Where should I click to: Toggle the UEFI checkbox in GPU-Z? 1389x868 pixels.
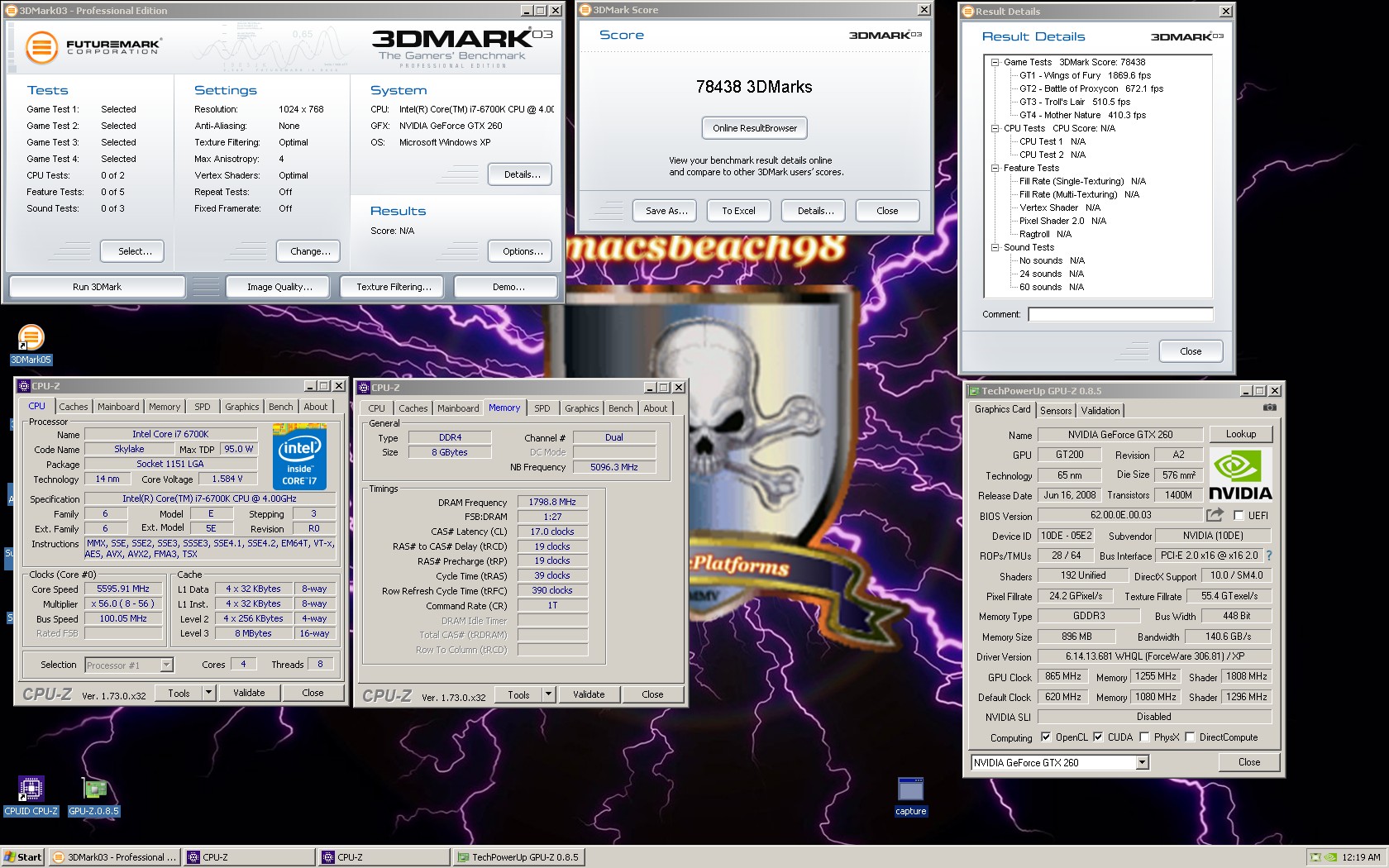click(1239, 515)
